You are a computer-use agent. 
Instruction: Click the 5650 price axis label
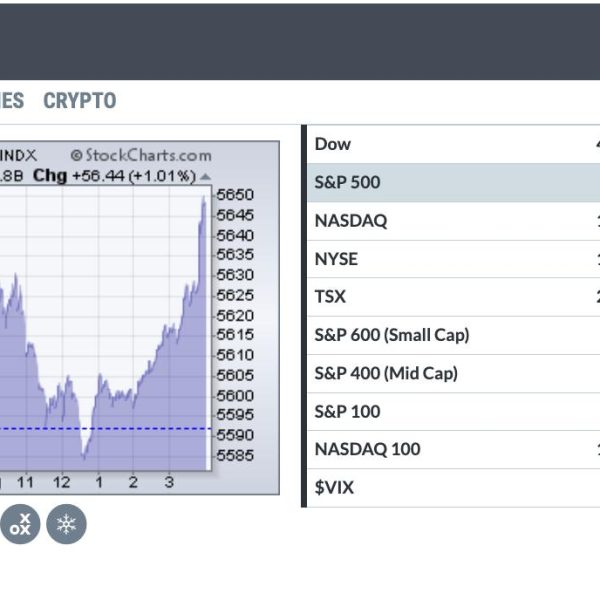tap(235, 195)
